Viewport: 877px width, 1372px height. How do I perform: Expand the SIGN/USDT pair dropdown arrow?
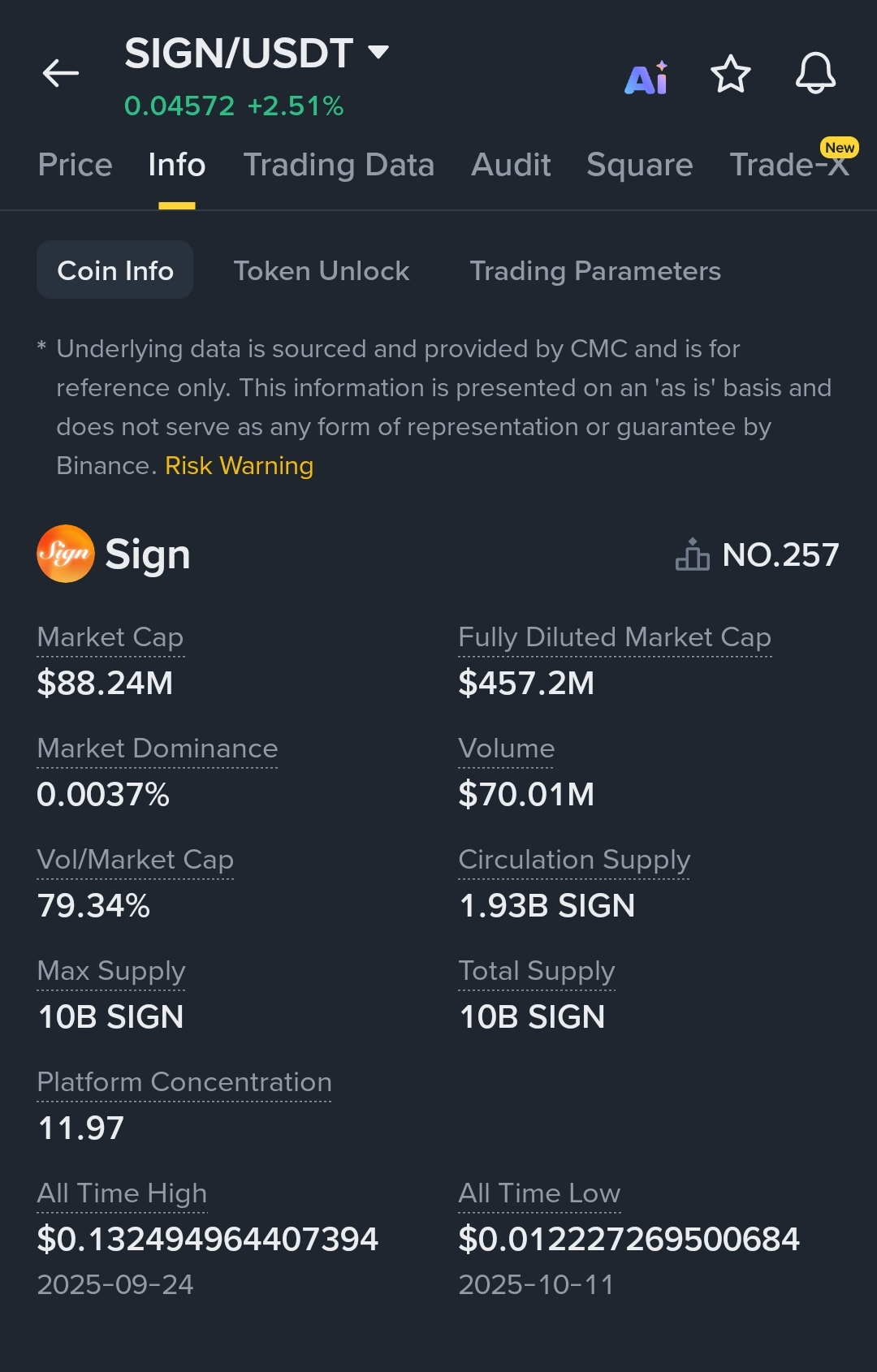tap(378, 53)
